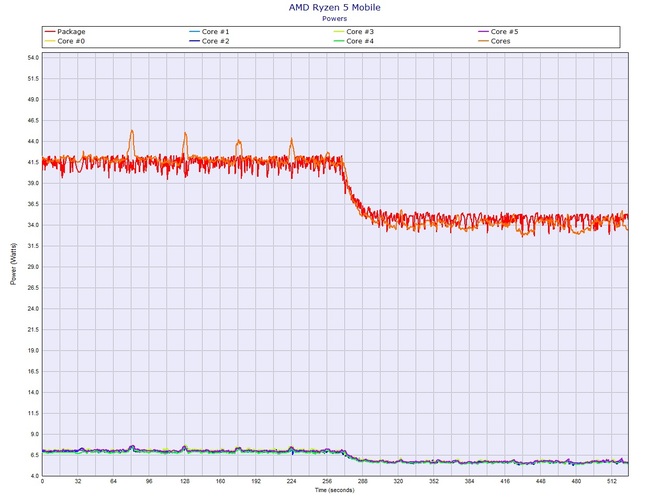Viewport: 670px width, 502px height.
Task: Click the red Package line swatch
Action: (x=50, y=32)
